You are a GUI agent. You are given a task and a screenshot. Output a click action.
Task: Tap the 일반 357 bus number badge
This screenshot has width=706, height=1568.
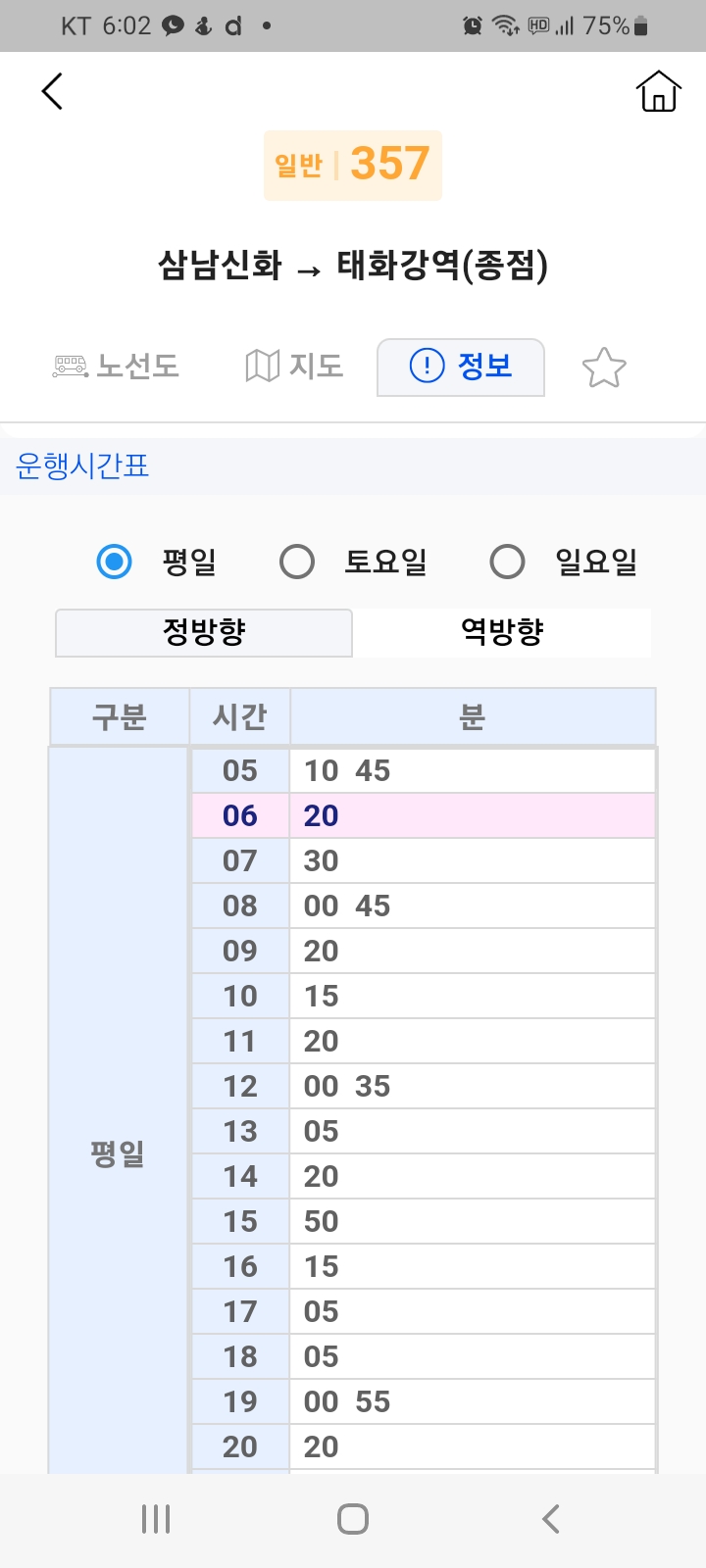pyautogui.click(x=353, y=165)
